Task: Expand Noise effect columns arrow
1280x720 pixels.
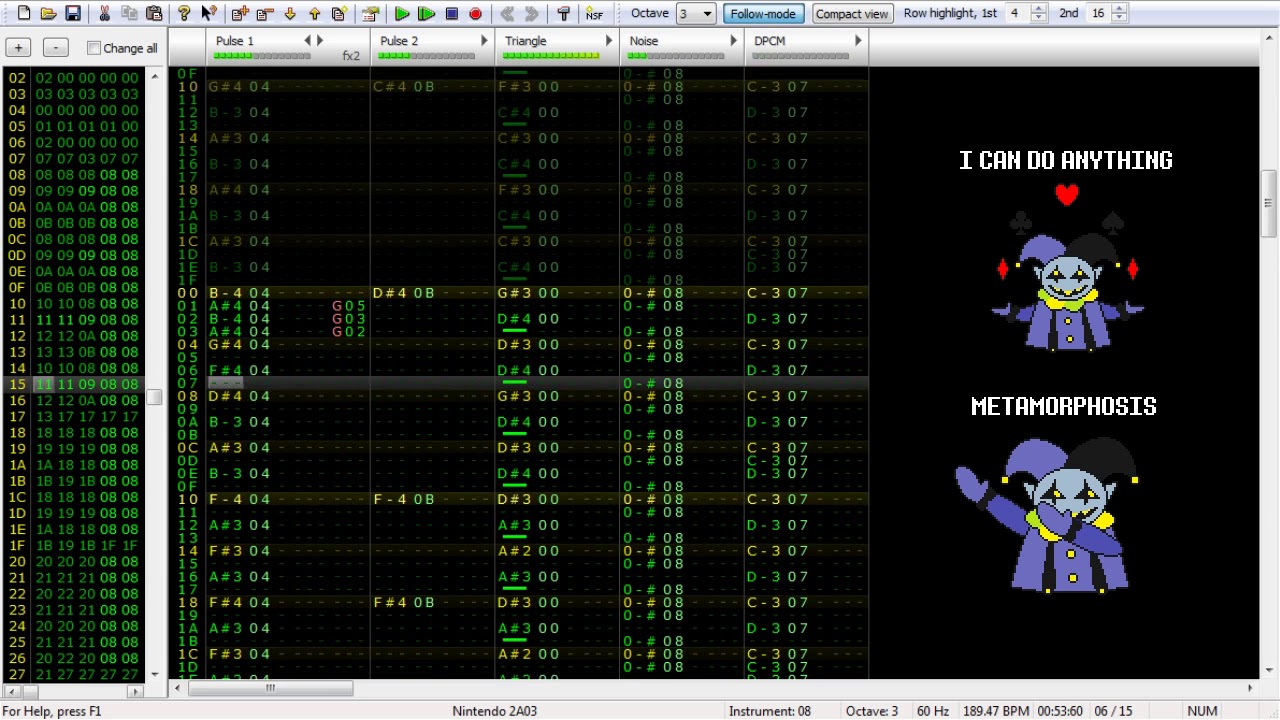Action: coord(733,41)
